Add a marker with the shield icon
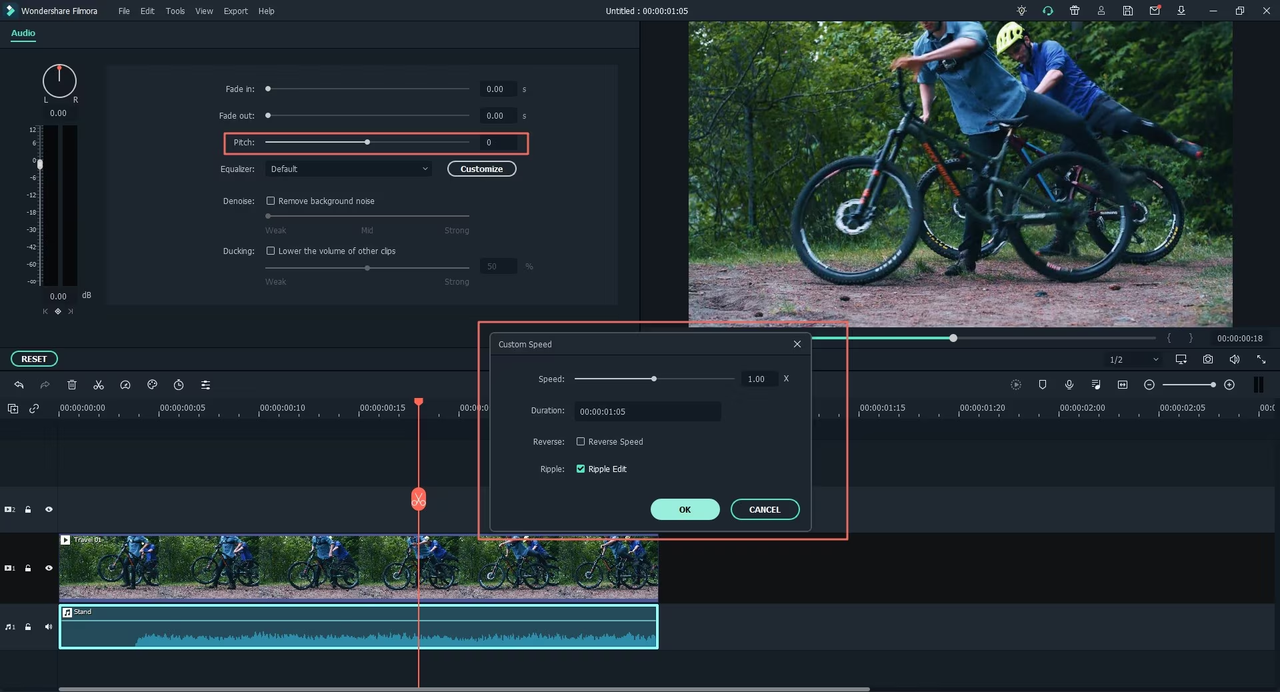The height and width of the screenshot is (692, 1280). pos(1042,385)
